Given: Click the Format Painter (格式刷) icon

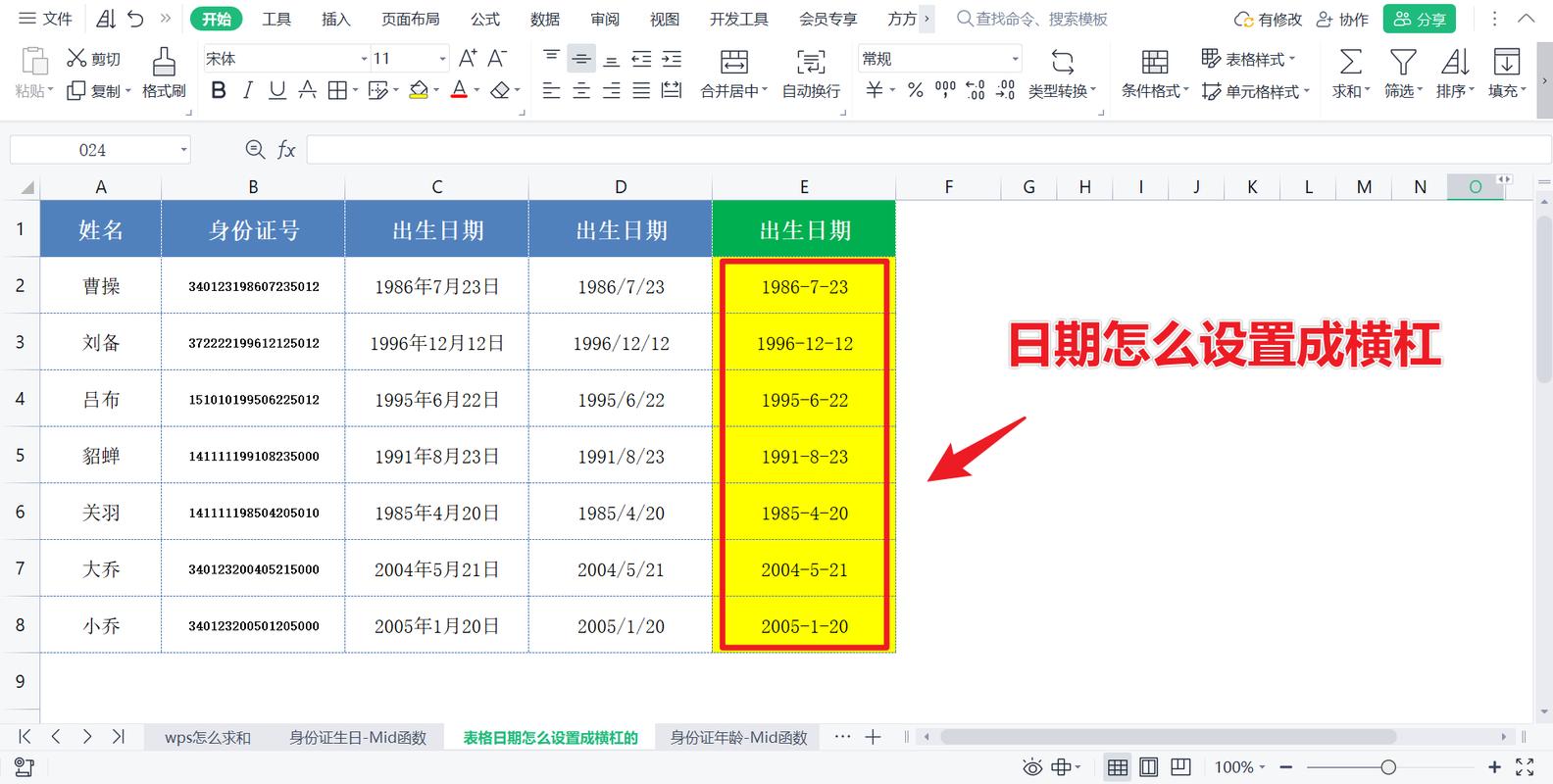Looking at the screenshot, I should (x=164, y=61).
